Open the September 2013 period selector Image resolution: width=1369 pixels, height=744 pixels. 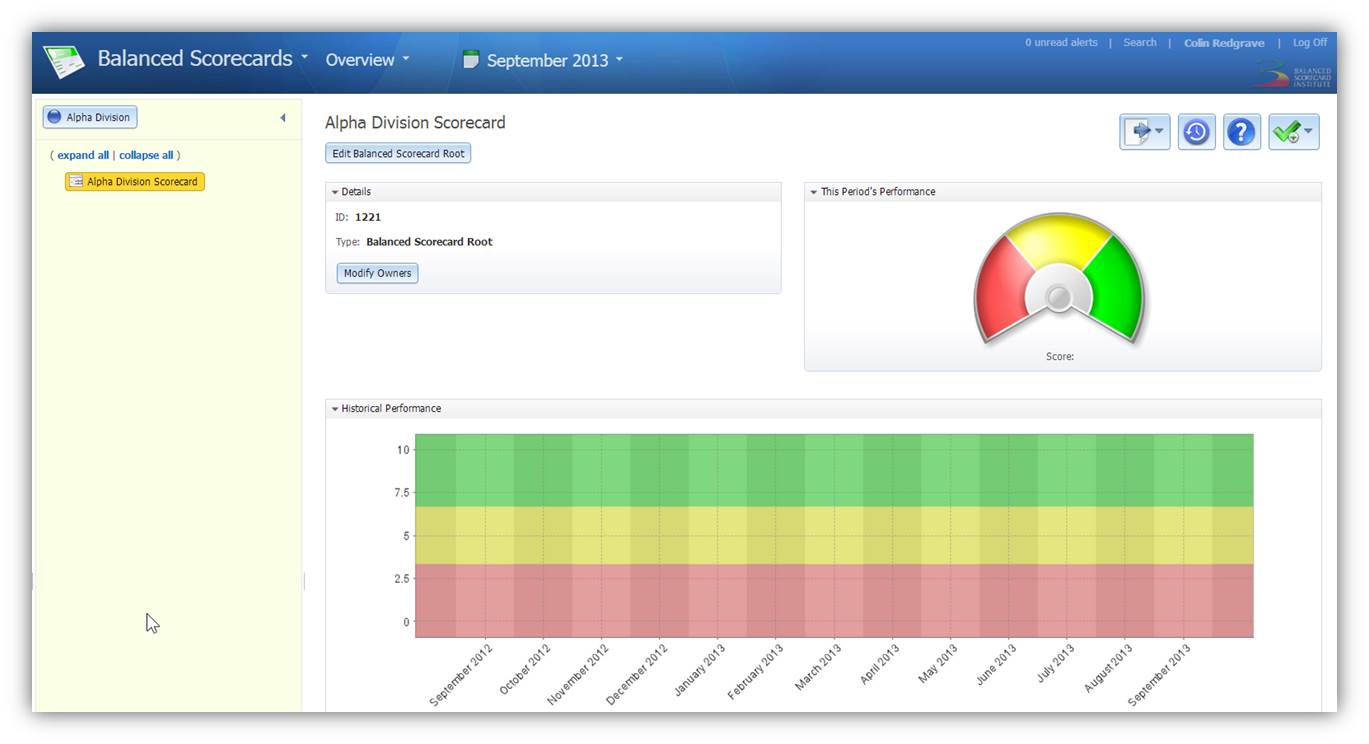pyautogui.click(x=554, y=60)
